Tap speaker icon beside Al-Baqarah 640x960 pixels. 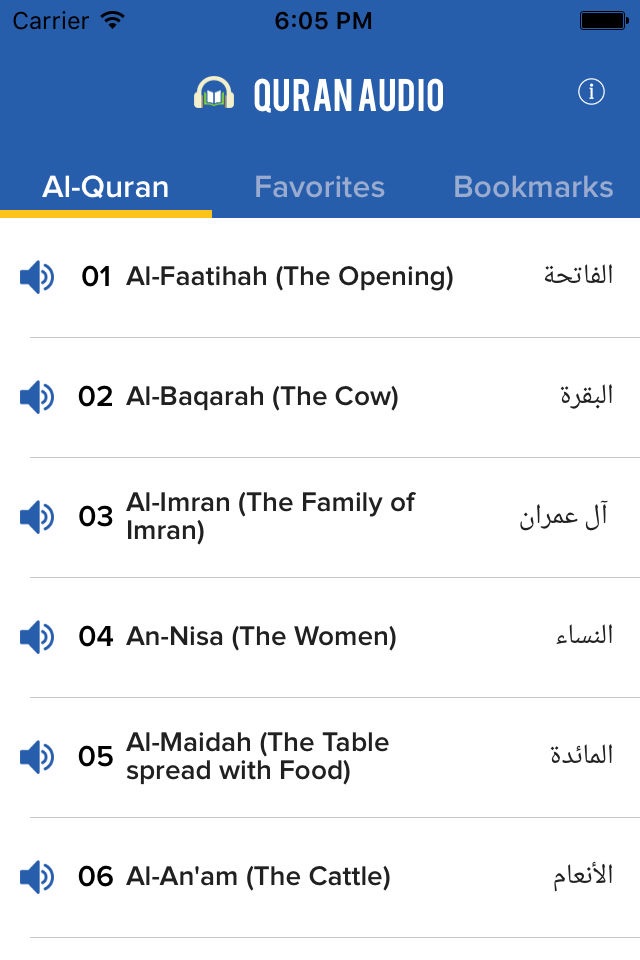(x=37, y=397)
